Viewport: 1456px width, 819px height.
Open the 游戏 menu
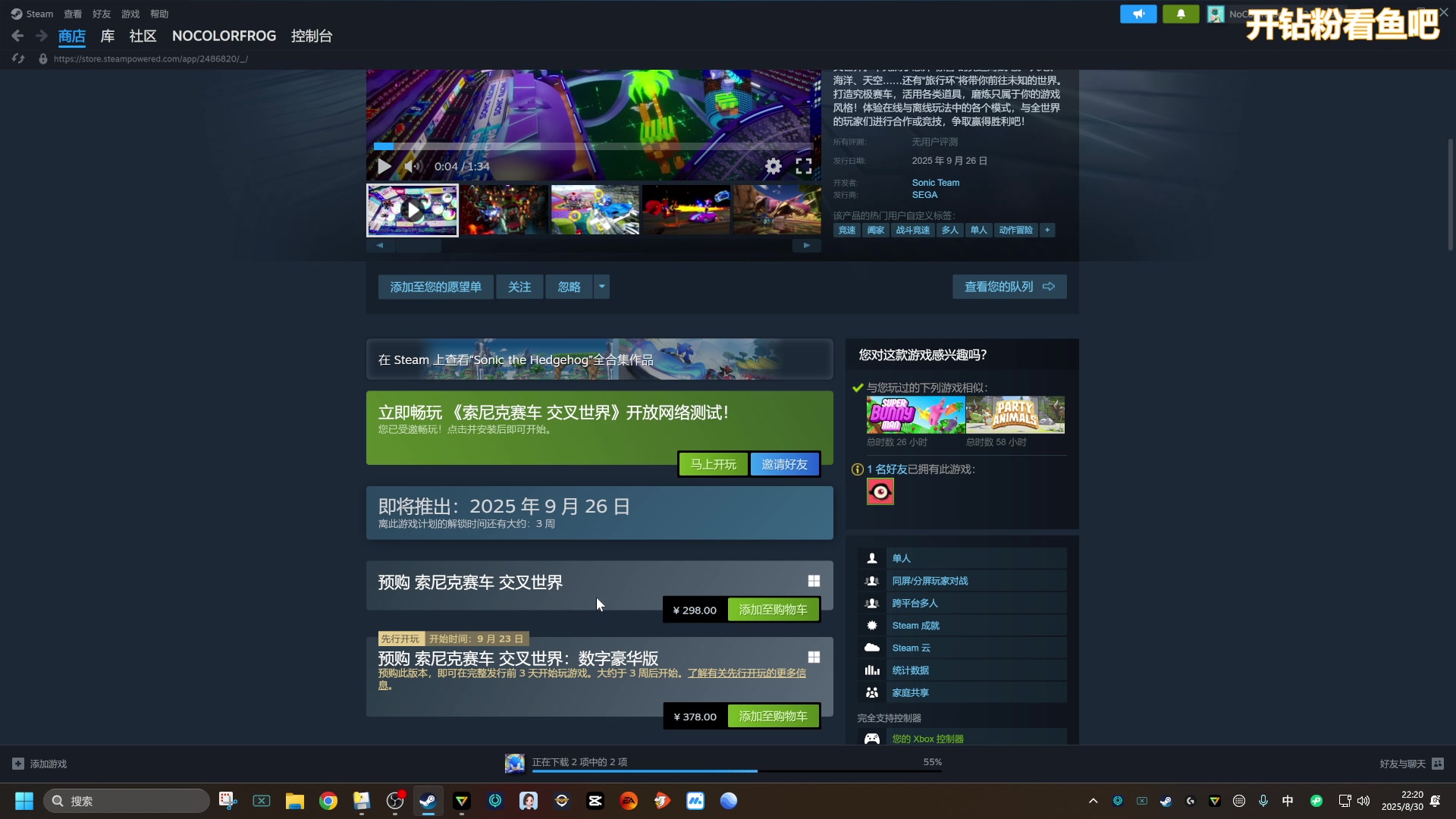click(130, 14)
